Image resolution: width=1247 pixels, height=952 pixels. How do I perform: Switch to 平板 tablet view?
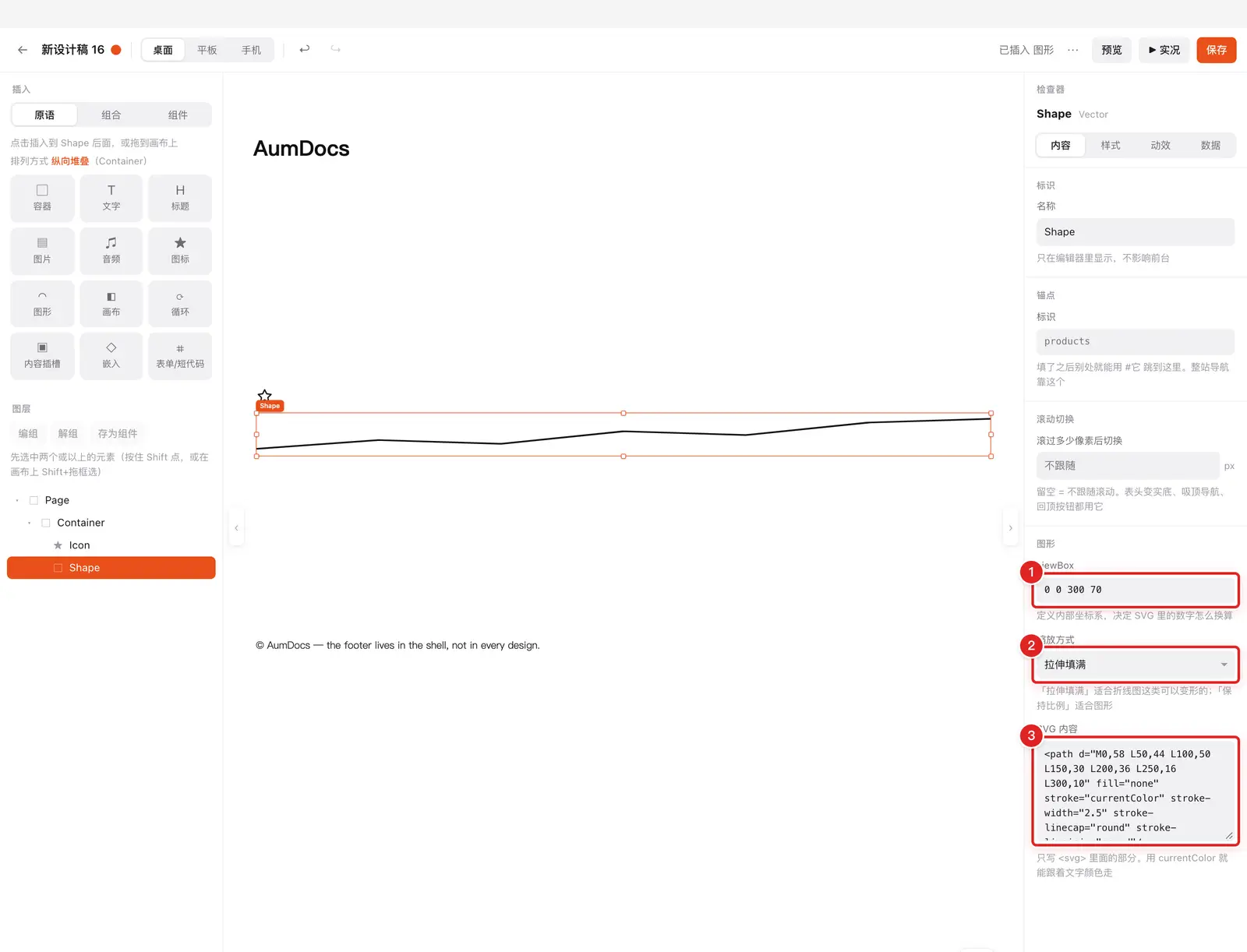207,50
